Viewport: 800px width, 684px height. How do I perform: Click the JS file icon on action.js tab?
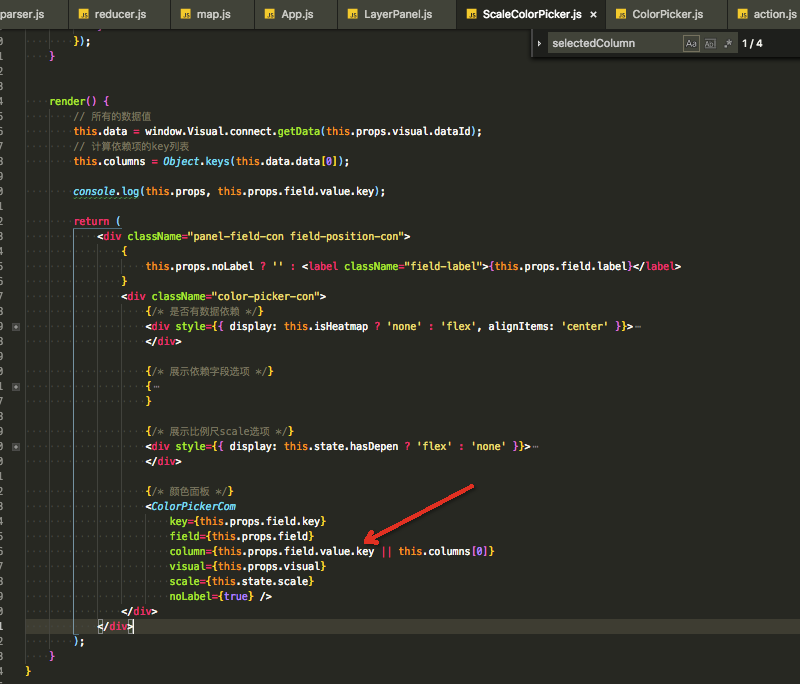point(743,14)
